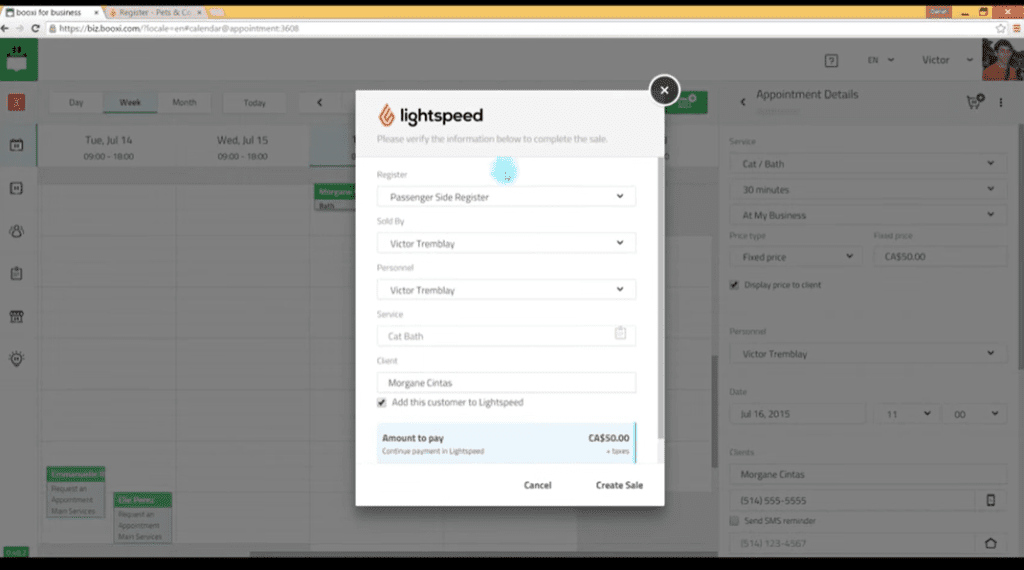Open the three-dot more options menu
Screen dimensions: 1024x570
(x=1000, y=103)
